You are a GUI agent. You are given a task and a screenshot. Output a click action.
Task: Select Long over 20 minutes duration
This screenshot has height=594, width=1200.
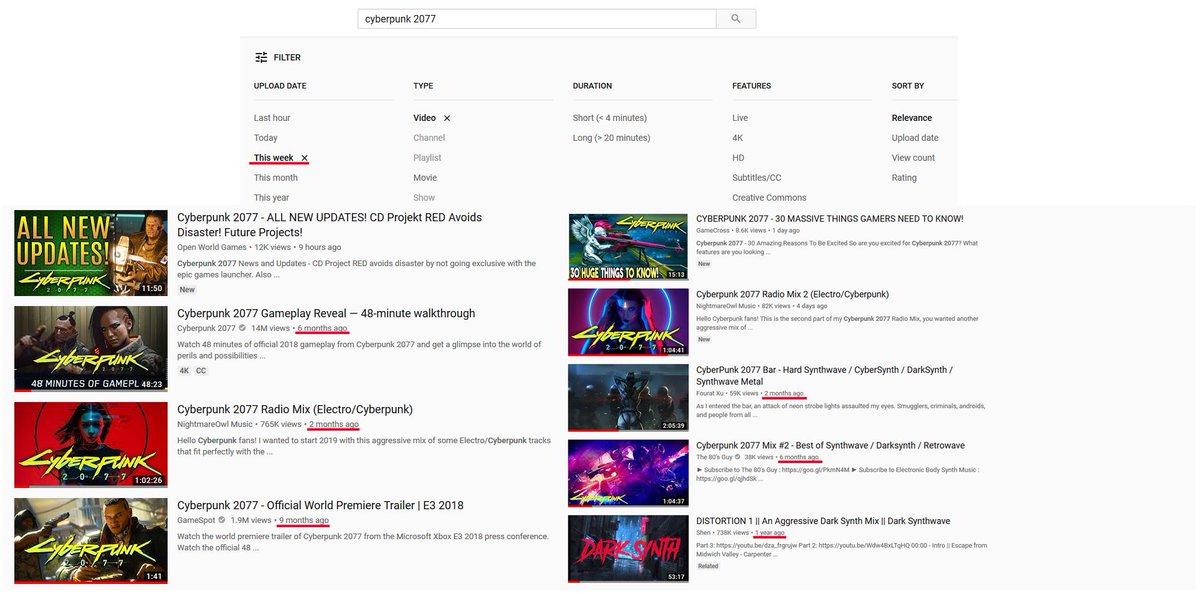coord(611,138)
